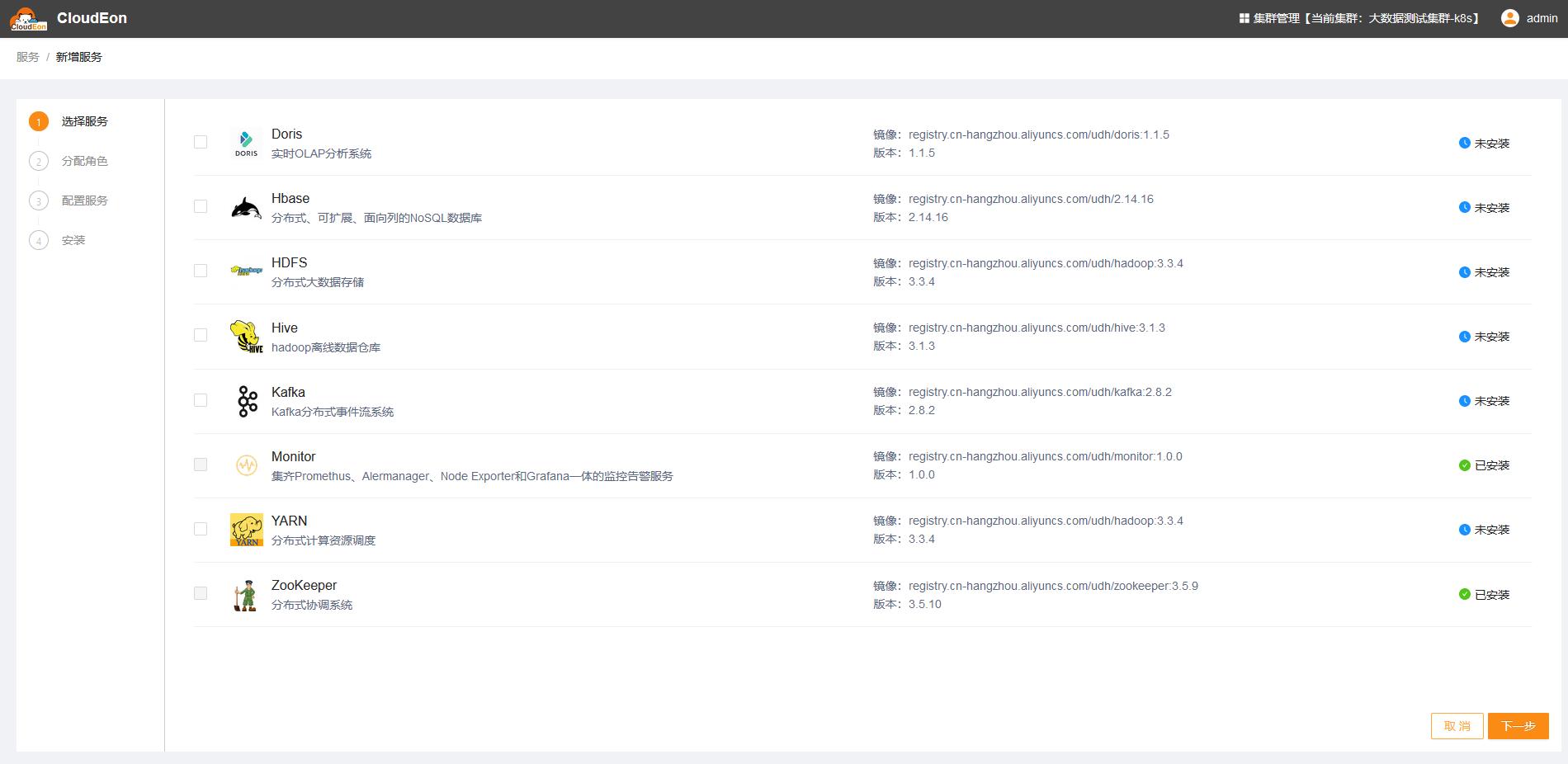Check the Kafka service checkbox
The width and height of the screenshot is (1568, 764).
point(201,400)
